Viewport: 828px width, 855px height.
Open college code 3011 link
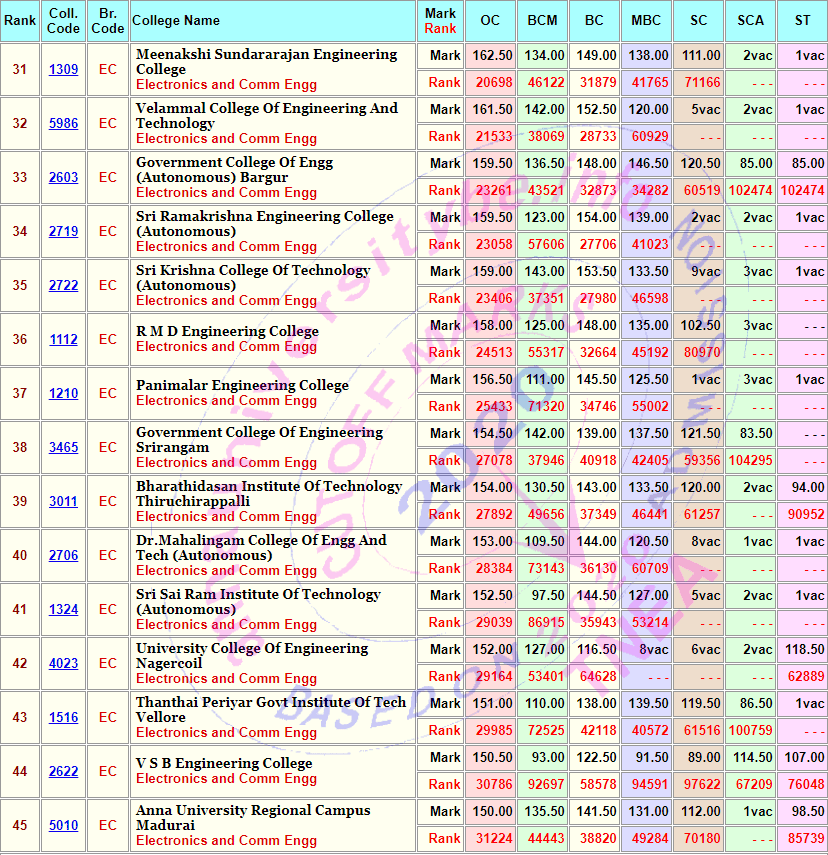click(x=63, y=502)
